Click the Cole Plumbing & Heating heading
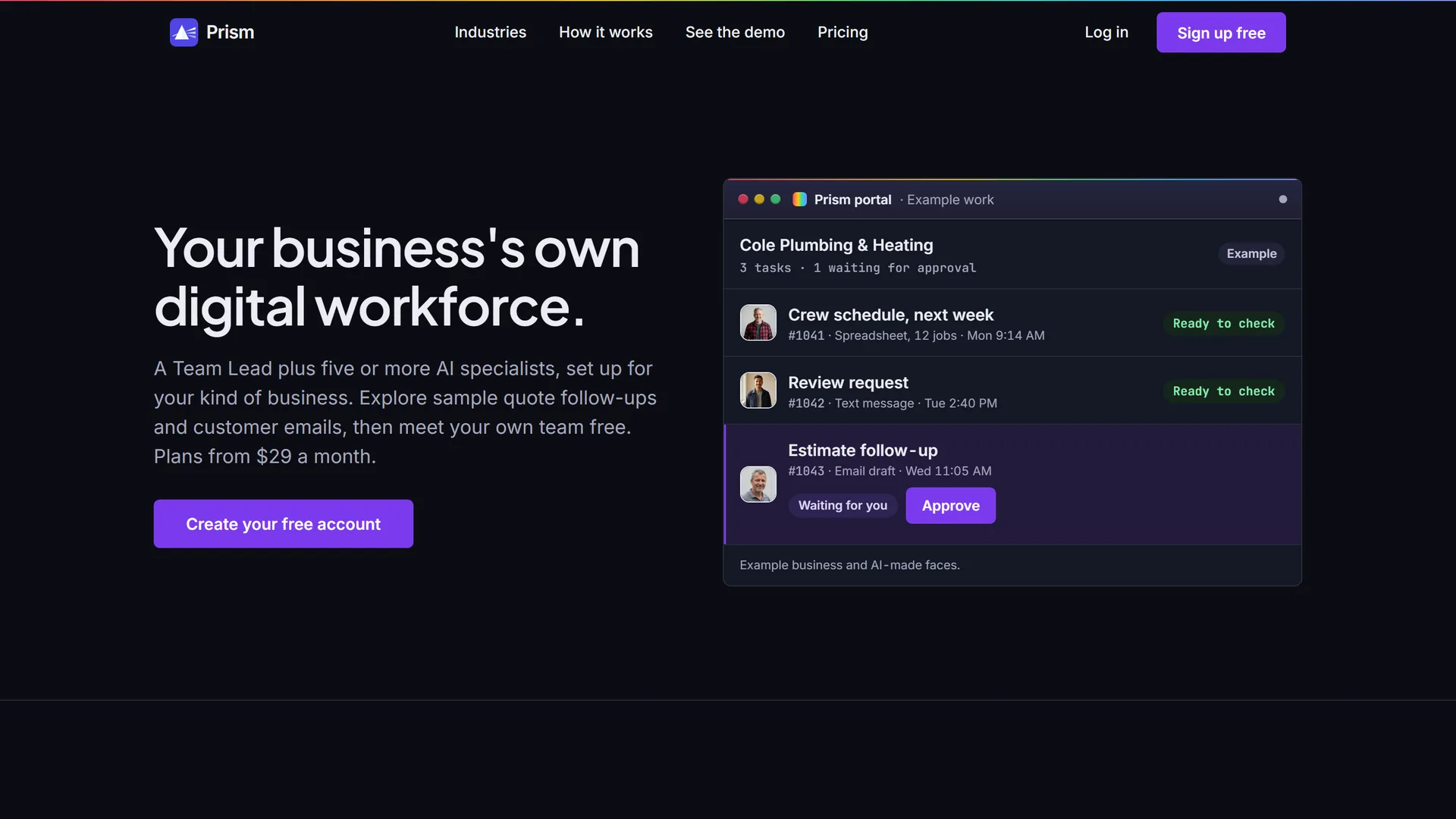This screenshot has width=1456, height=819. click(x=836, y=245)
